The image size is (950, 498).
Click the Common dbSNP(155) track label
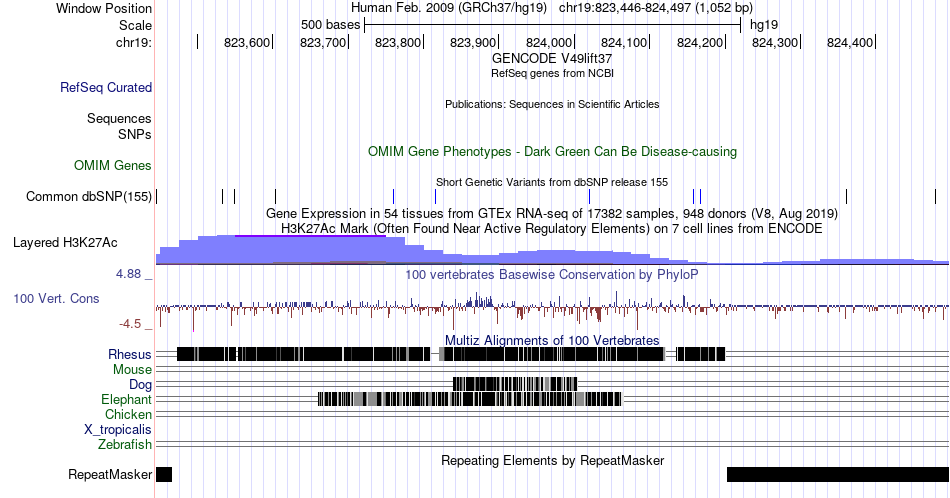(x=89, y=196)
